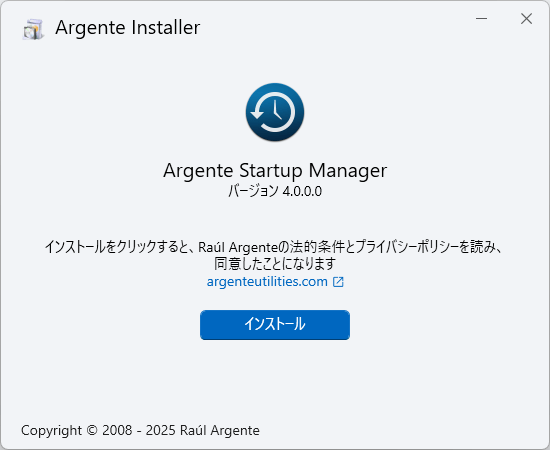This screenshot has width=550, height=450.
Task: Click the Argente Startup Manager heading
Action: [275, 171]
